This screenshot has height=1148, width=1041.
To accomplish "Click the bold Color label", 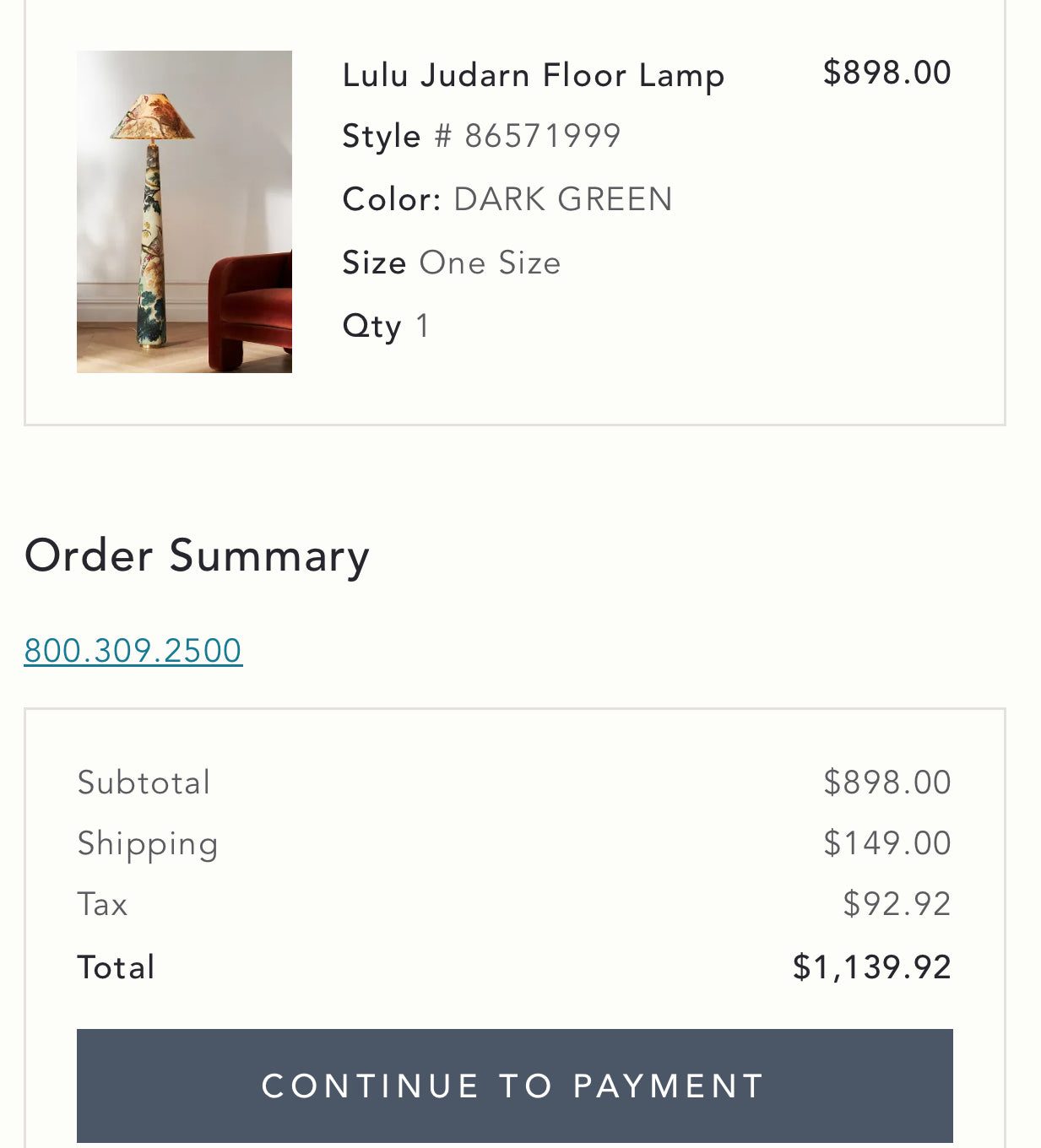I will click(392, 199).
